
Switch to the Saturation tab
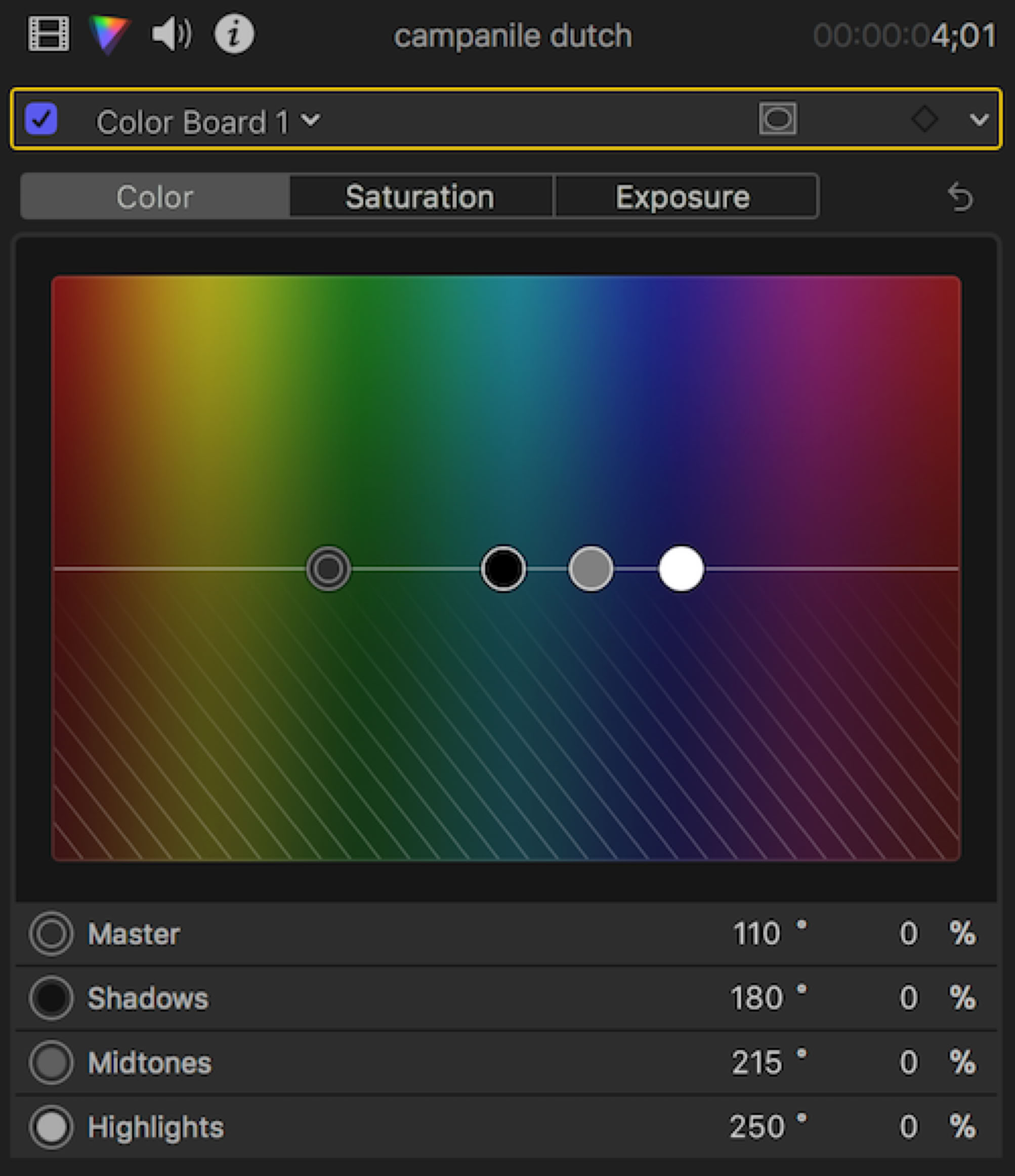420,197
